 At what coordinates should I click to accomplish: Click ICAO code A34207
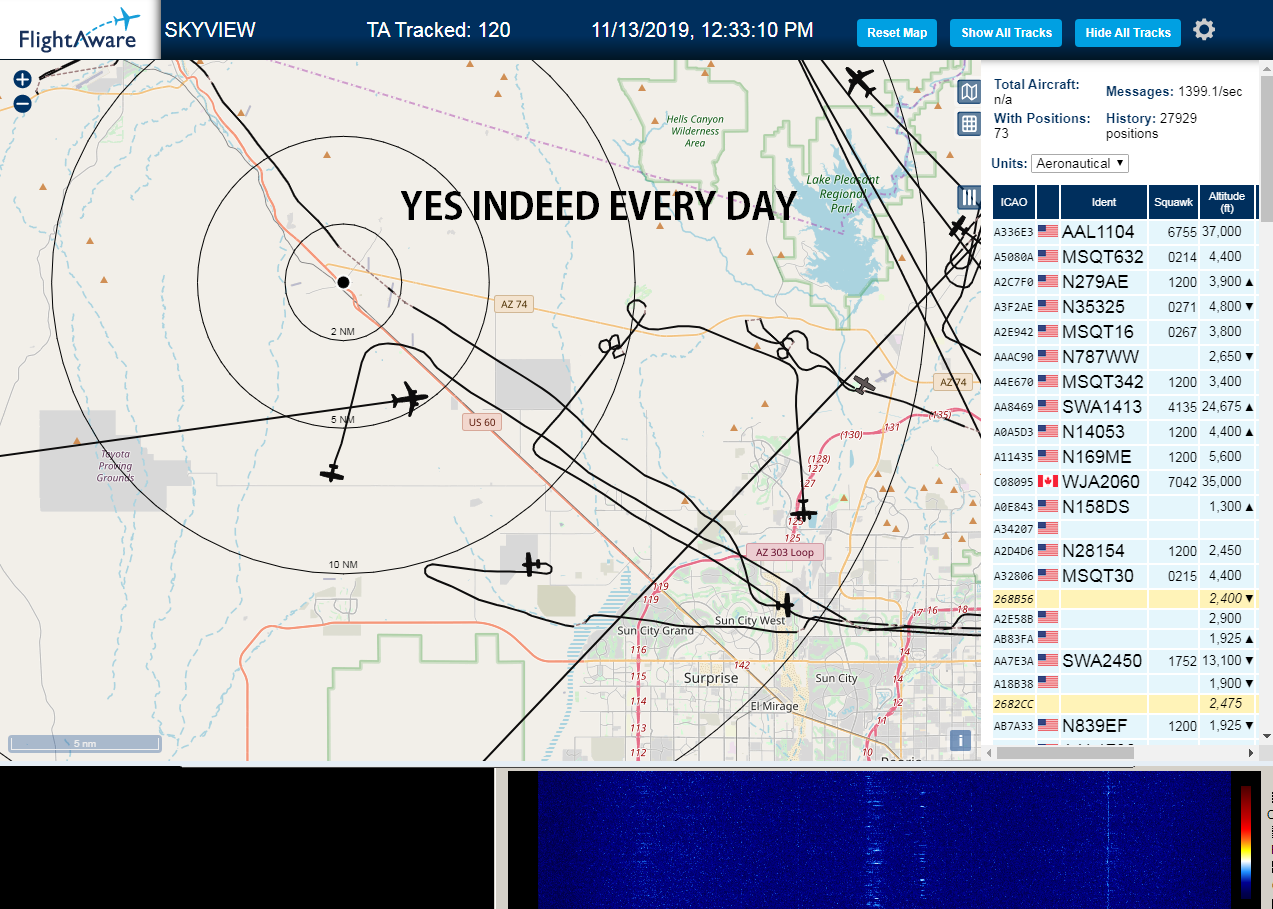[1013, 528]
